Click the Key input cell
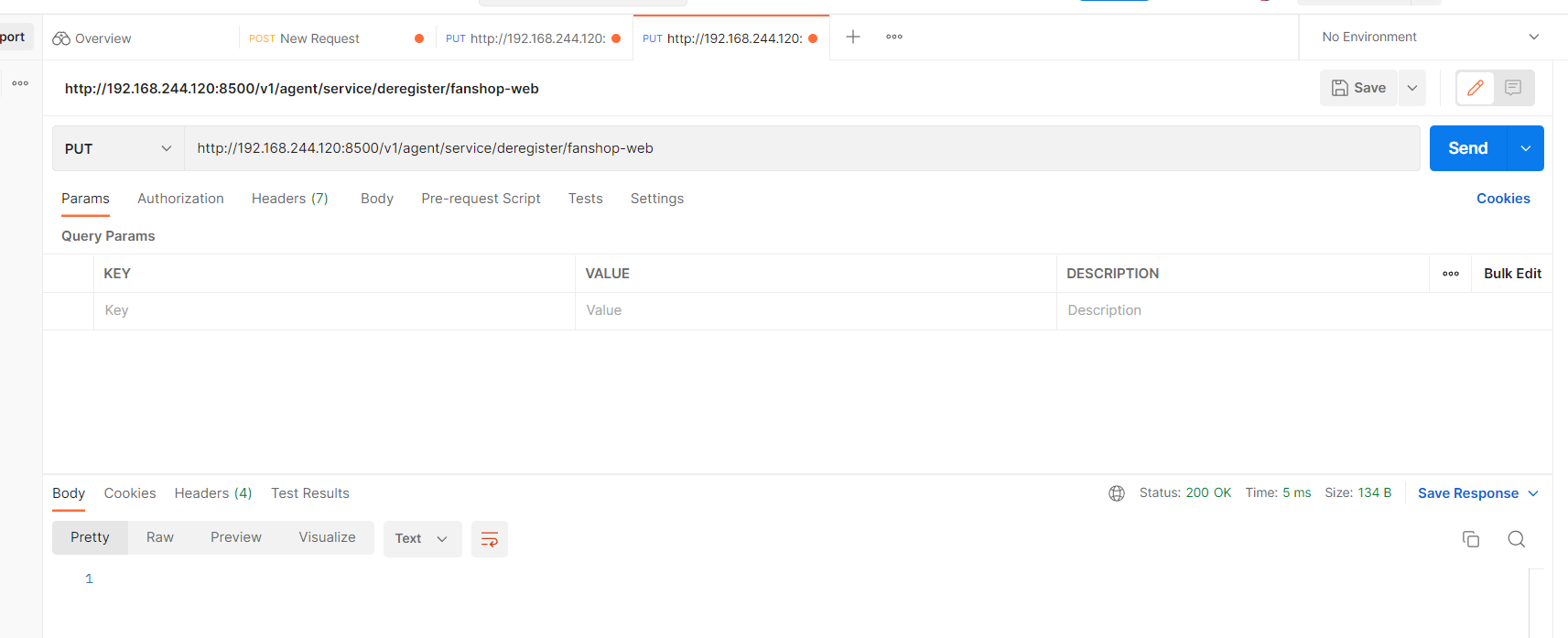Screen dimensions: 1568x638 click(x=334, y=310)
